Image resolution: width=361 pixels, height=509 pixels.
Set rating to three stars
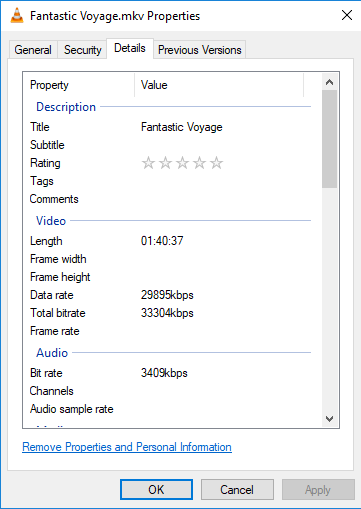(182, 163)
